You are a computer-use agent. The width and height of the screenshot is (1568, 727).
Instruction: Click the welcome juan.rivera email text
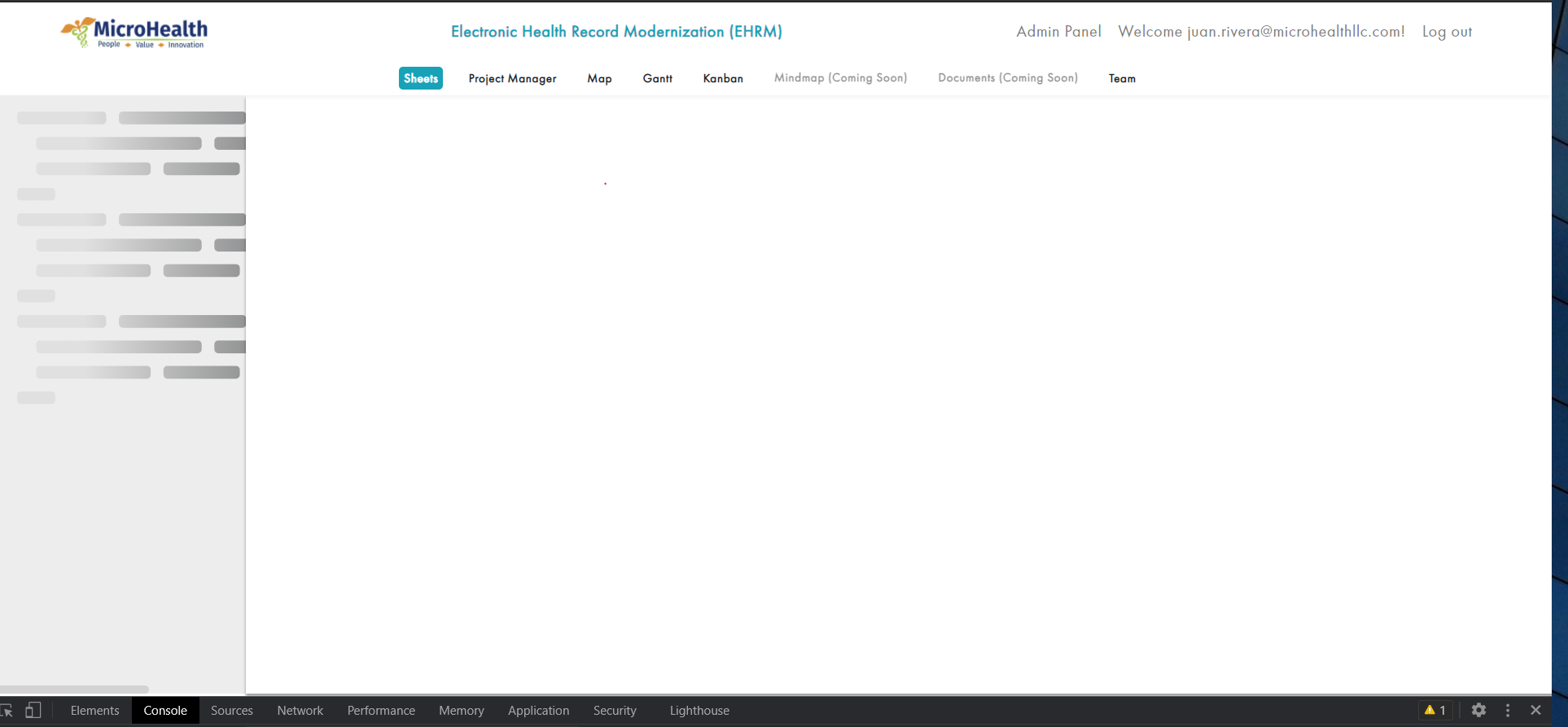click(1261, 32)
